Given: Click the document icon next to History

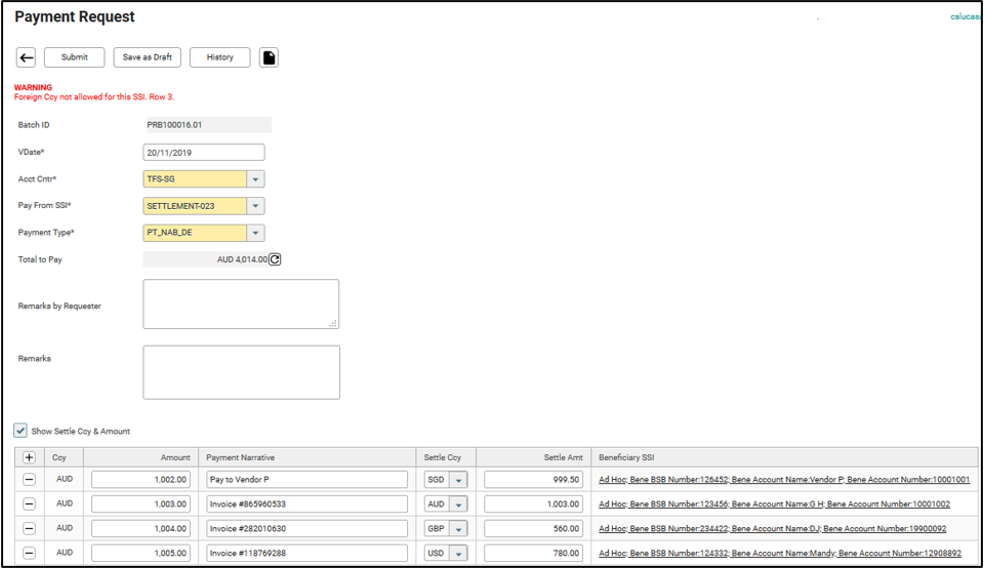Looking at the screenshot, I should [x=269, y=58].
